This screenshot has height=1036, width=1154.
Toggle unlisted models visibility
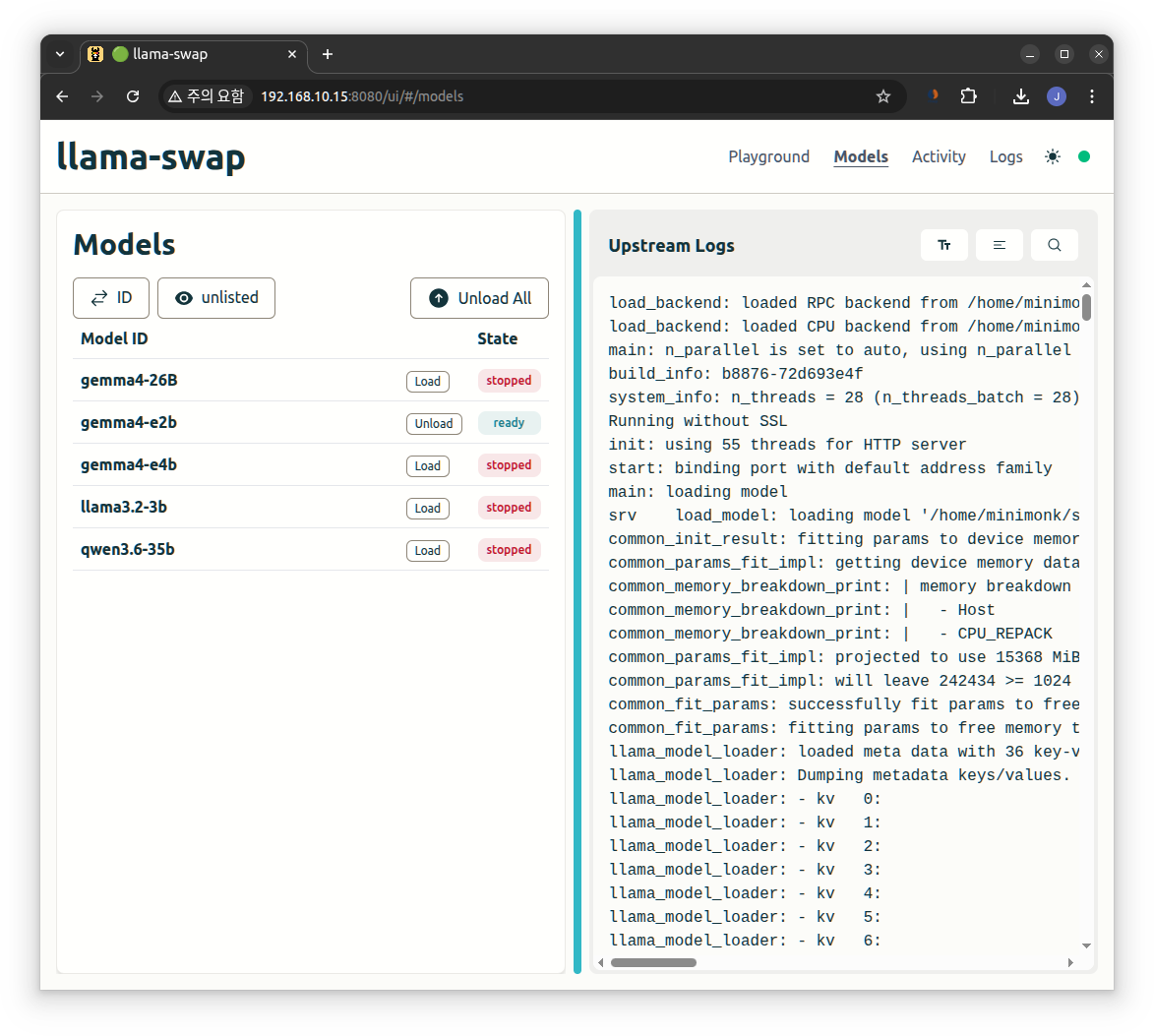click(216, 298)
